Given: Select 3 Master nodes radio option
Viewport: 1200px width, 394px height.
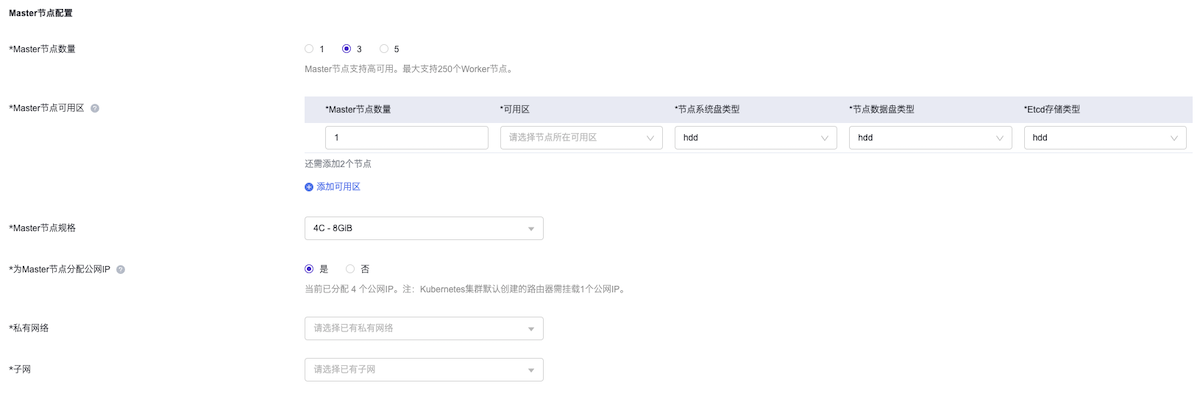Looking at the screenshot, I should coord(346,49).
